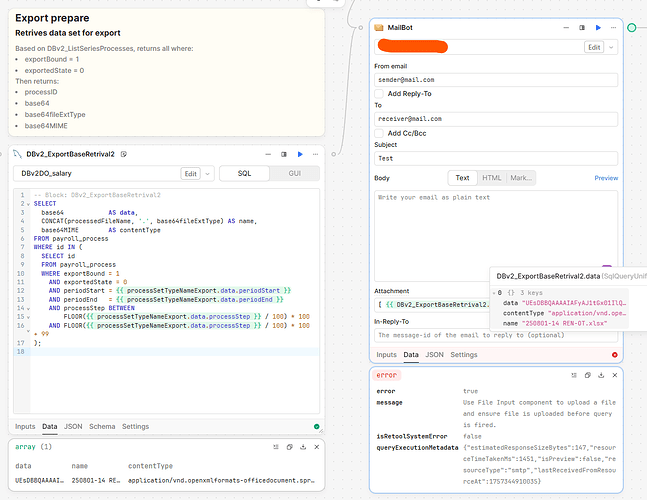The image size is (647, 500).
Task: Collapse the MailBot block with minimize icon
Action: pos(564,28)
